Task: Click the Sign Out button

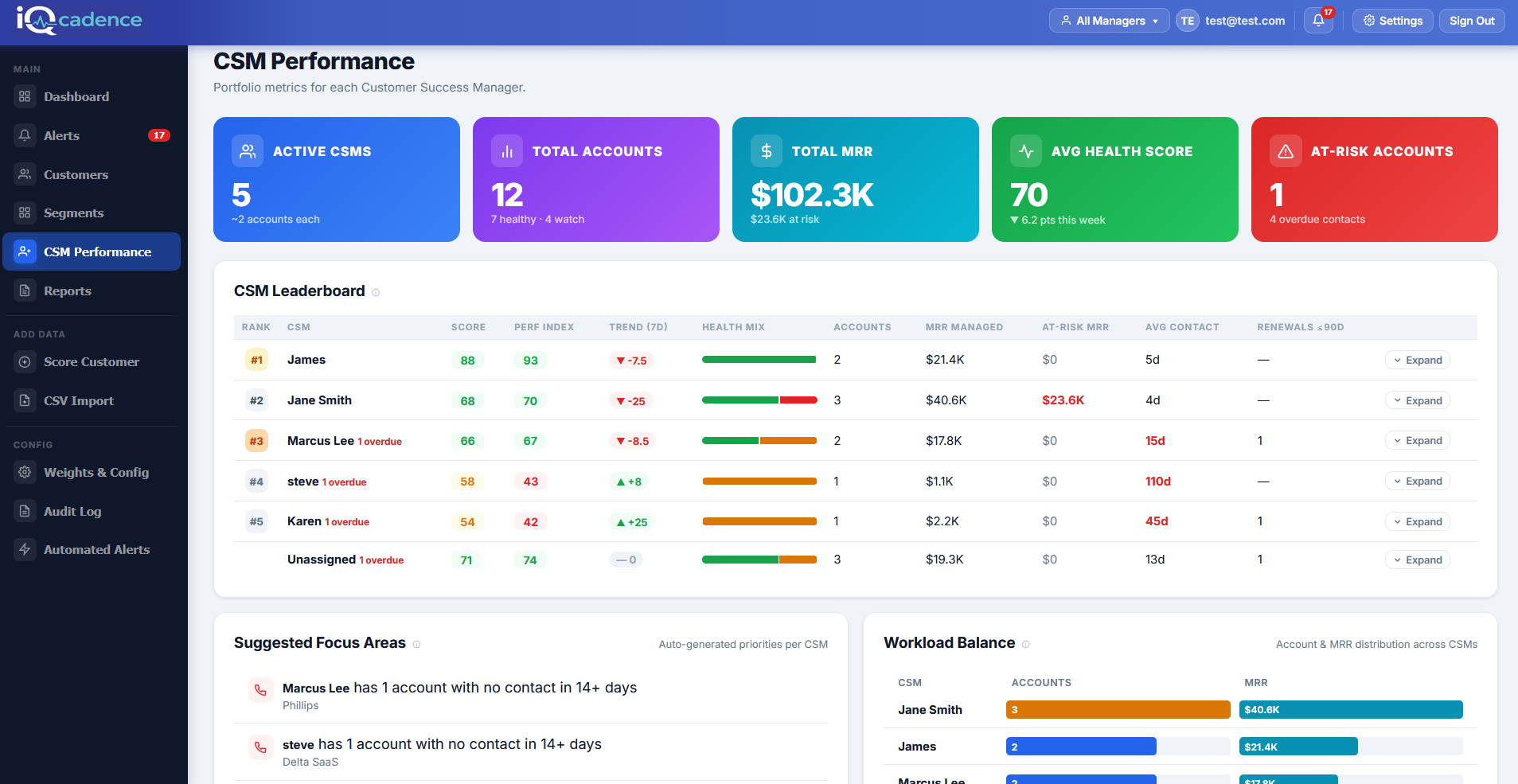Action: [x=1470, y=21]
